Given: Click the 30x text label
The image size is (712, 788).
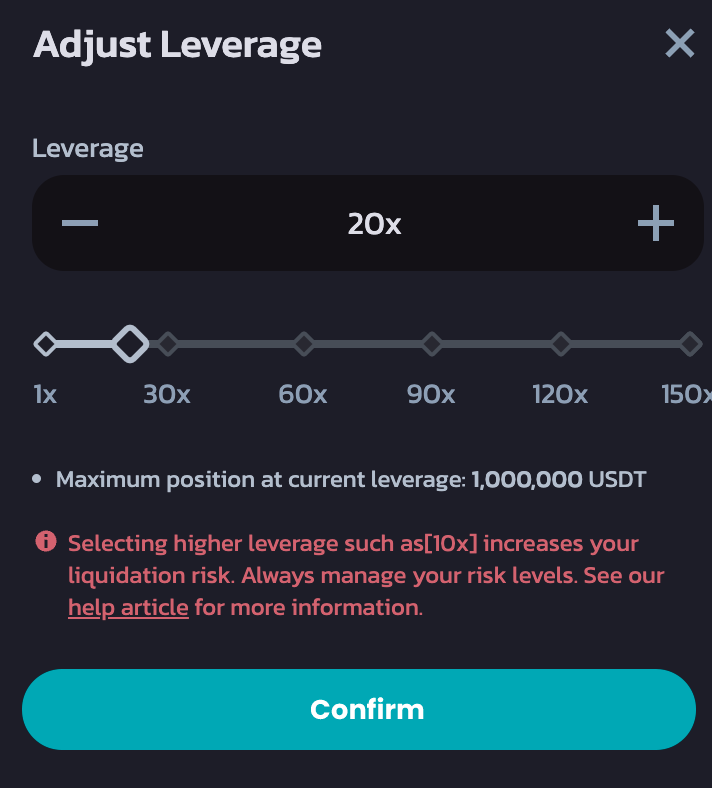Looking at the screenshot, I should [x=167, y=394].
